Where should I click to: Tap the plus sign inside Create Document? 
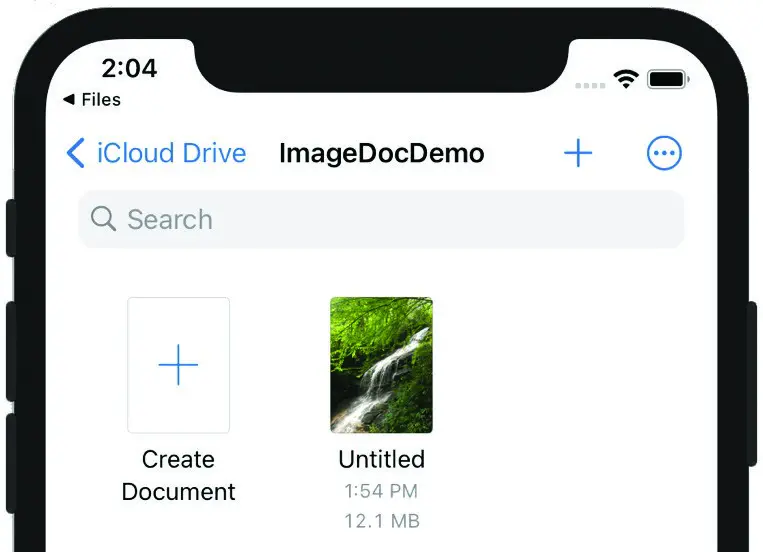pos(179,365)
